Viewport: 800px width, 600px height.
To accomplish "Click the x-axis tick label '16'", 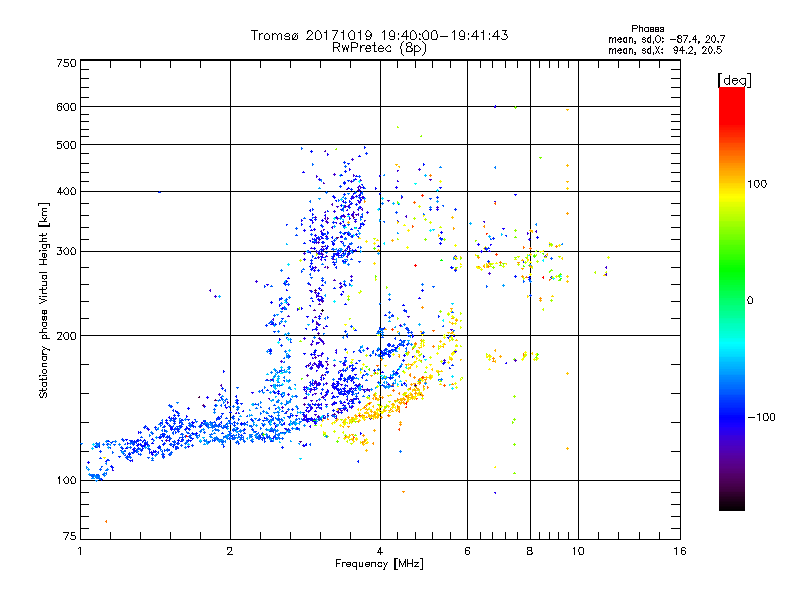I will click(x=680, y=551).
